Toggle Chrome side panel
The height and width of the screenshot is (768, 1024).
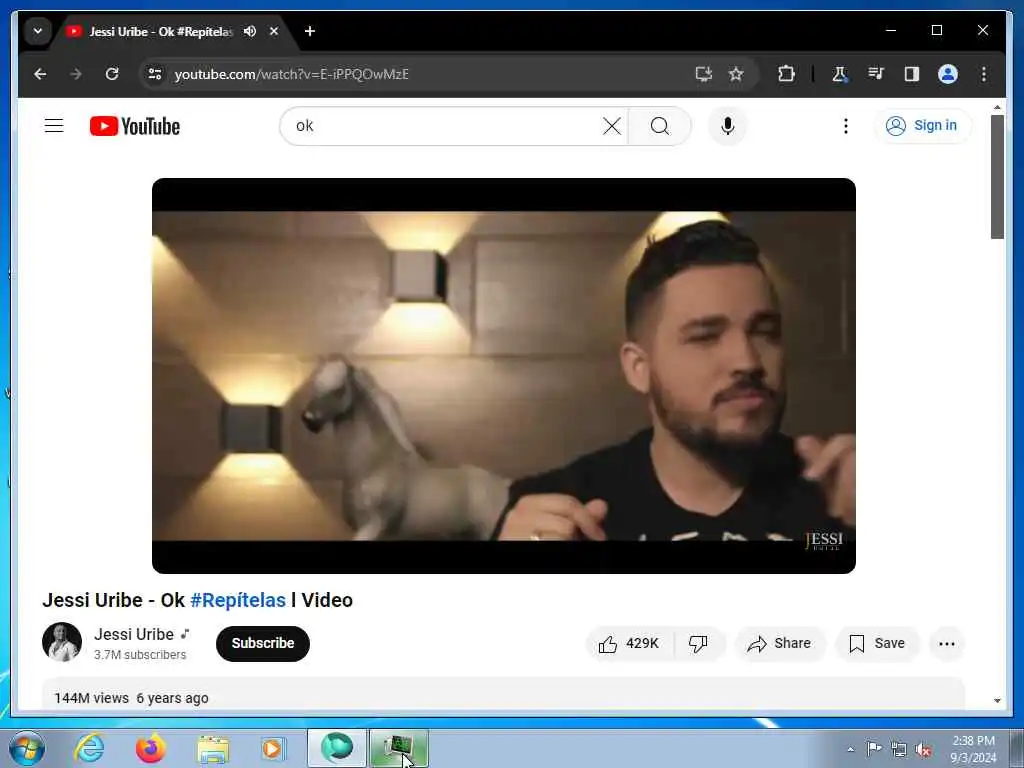coord(912,74)
